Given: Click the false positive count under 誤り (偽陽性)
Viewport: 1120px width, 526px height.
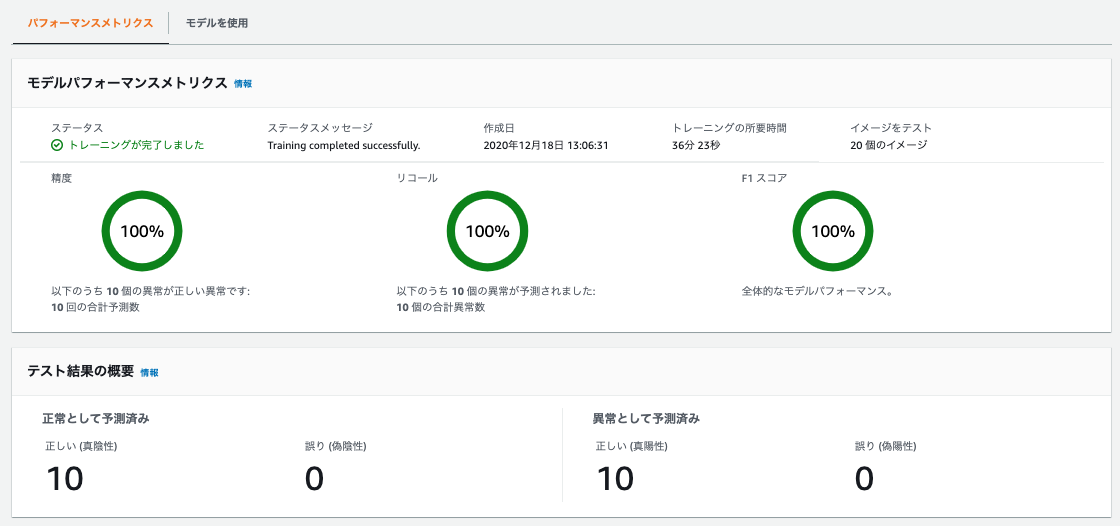Looking at the screenshot, I should click(x=864, y=479).
